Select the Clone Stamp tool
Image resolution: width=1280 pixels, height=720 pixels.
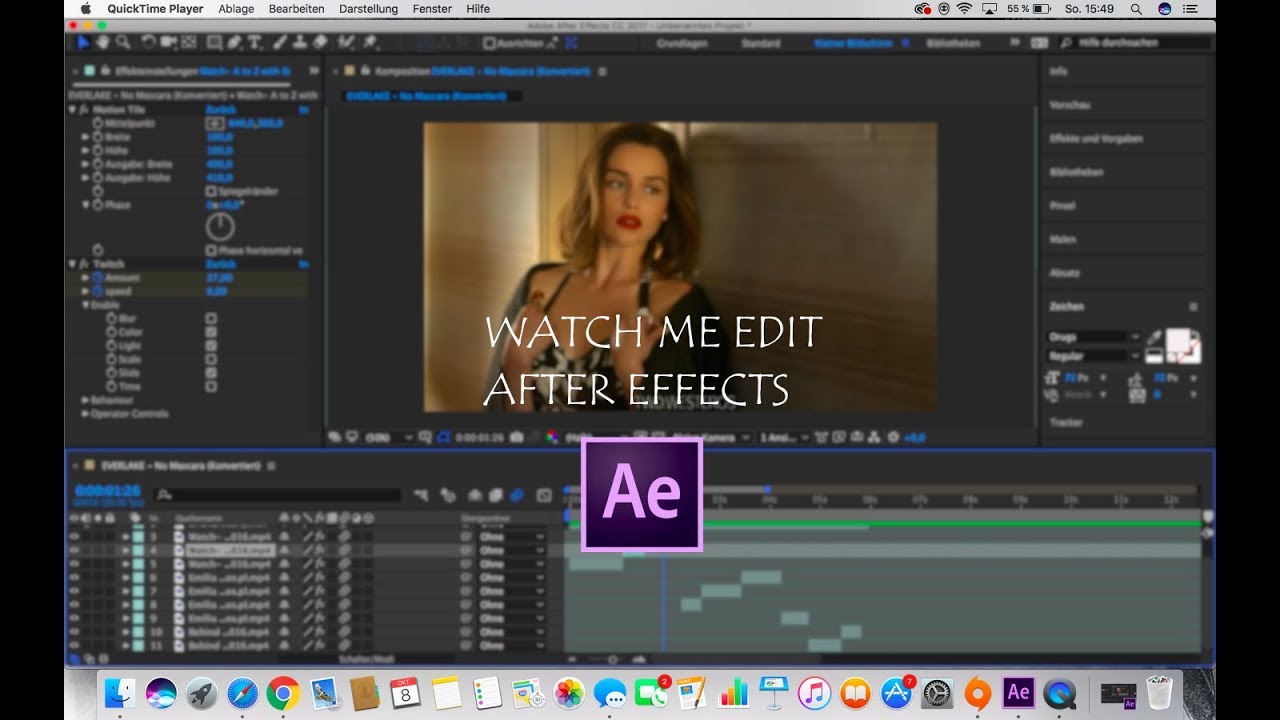(300, 43)
